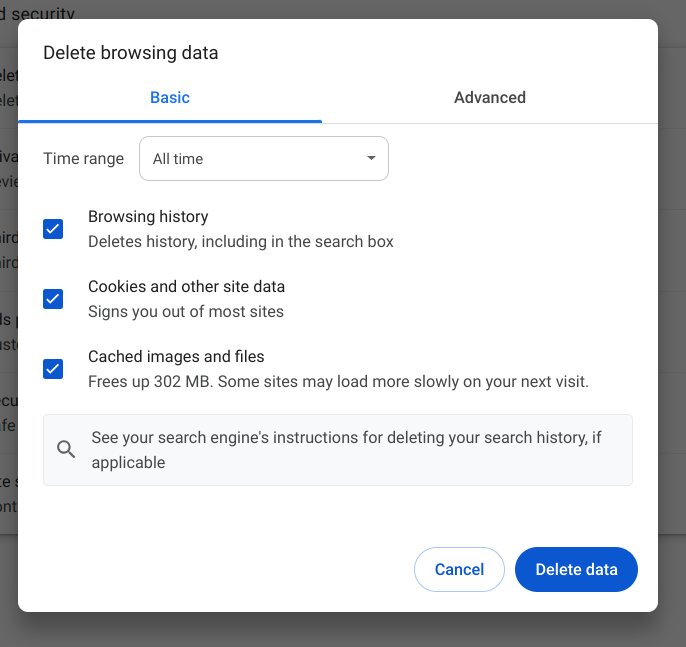Click the "Signs you out of most sites" description
The image size is (686, 647).
(x=186, y=312)
